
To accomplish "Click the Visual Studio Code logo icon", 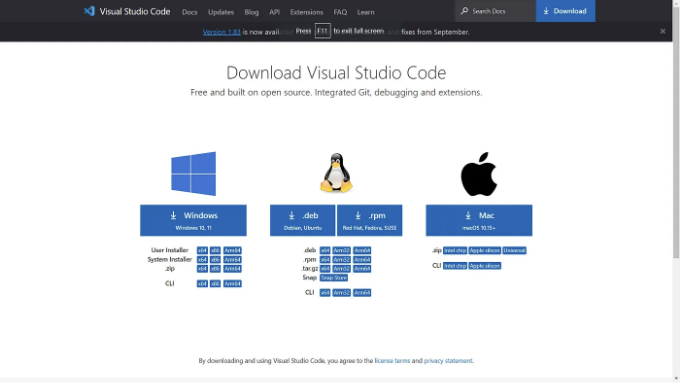I will pos(89,11).
